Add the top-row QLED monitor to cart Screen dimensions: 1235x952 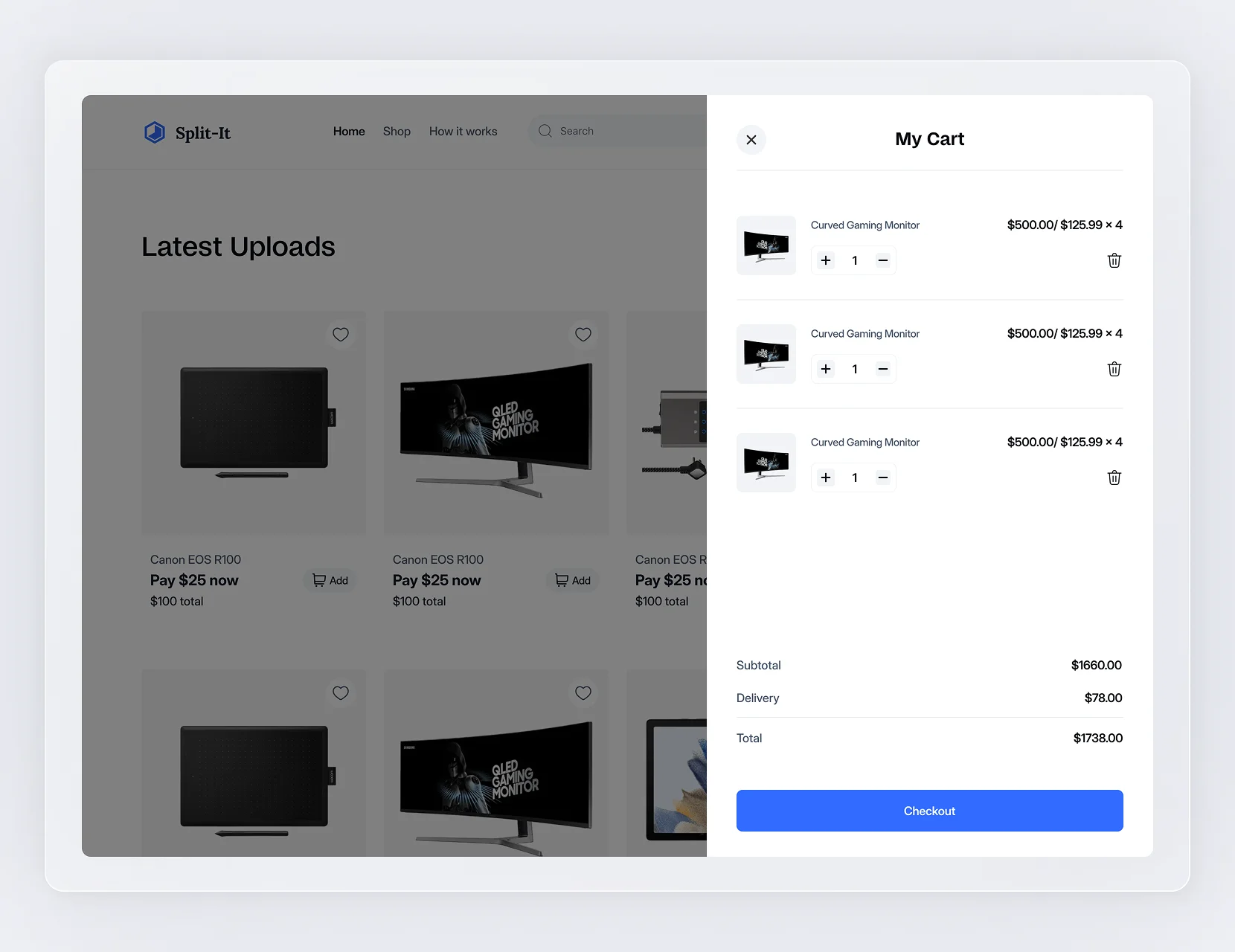pos(572,580)
